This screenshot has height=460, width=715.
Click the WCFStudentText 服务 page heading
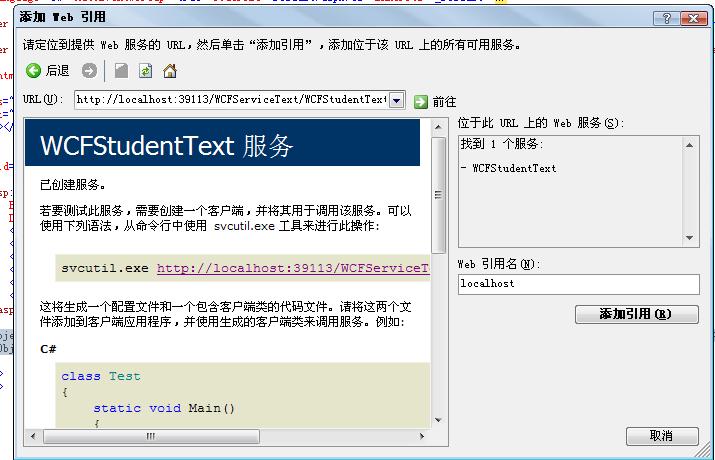[x=166, y=146]
